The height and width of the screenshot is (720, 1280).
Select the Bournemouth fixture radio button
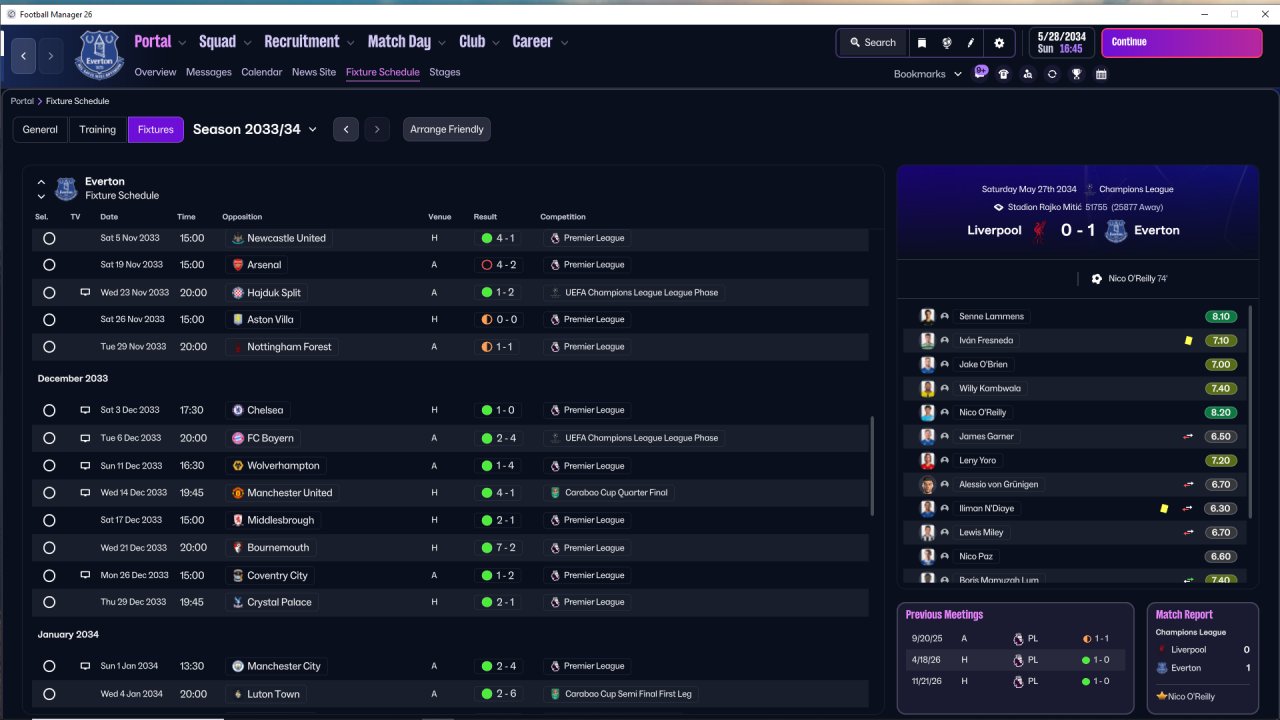[49, 548]
